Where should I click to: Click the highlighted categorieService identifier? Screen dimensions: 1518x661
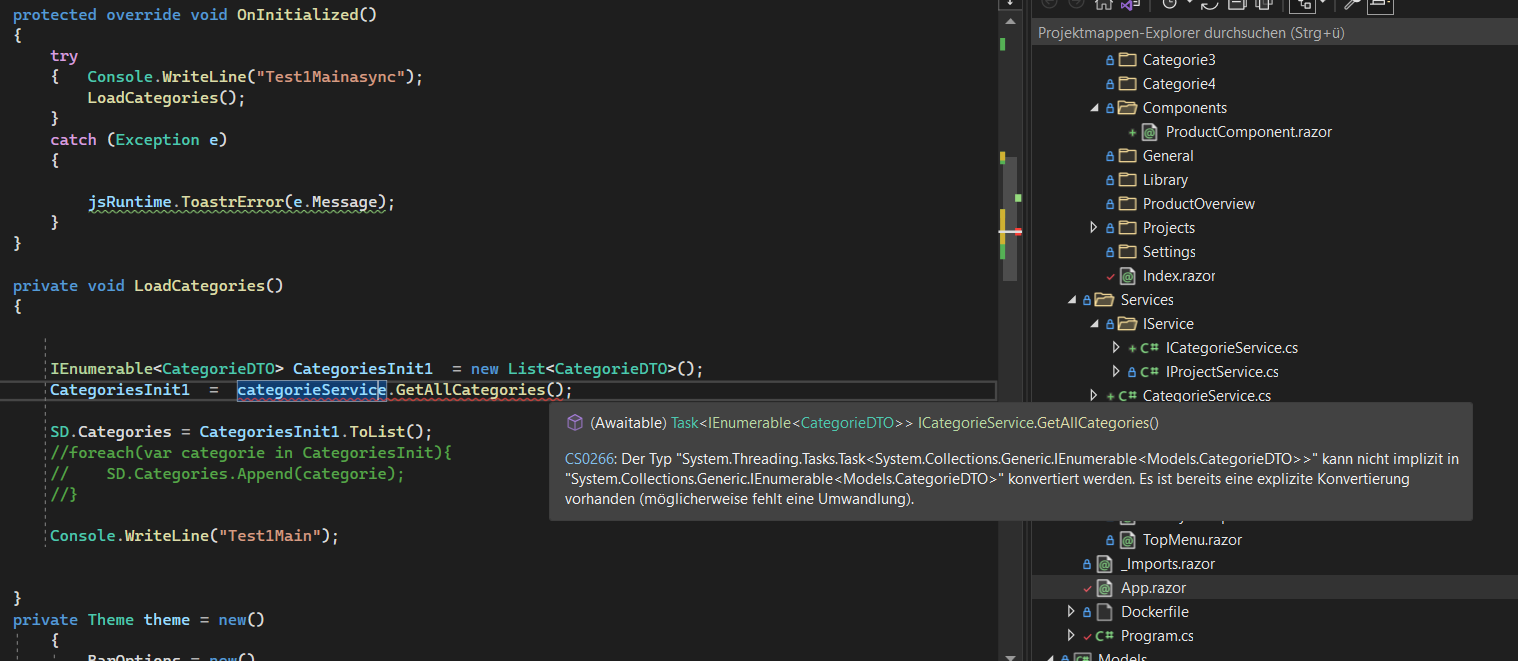coord(312,390)
